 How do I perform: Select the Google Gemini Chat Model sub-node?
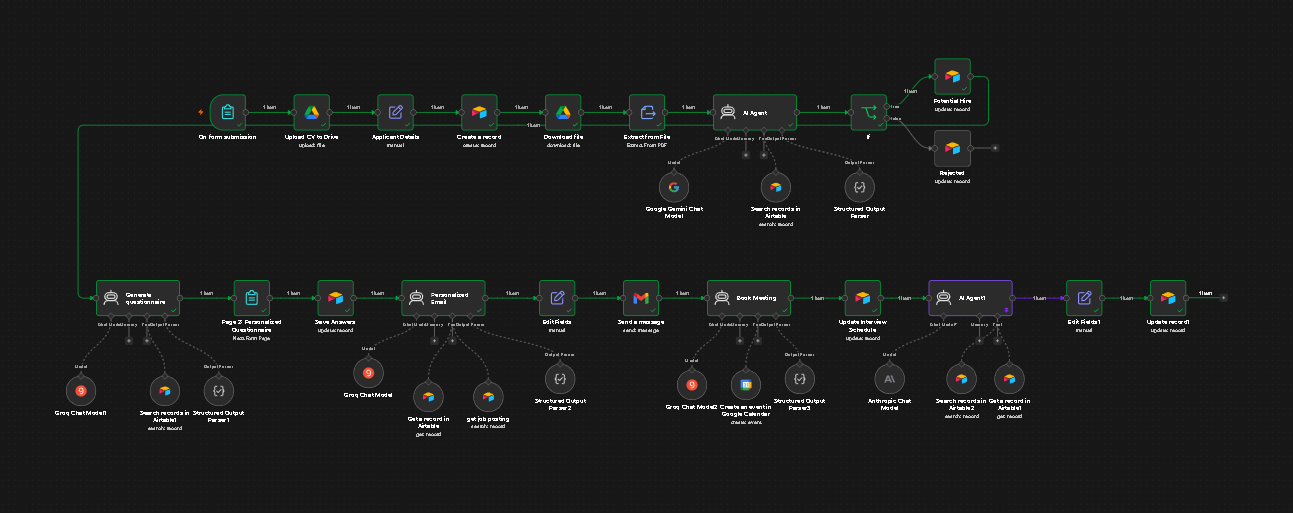pos(674,187)
